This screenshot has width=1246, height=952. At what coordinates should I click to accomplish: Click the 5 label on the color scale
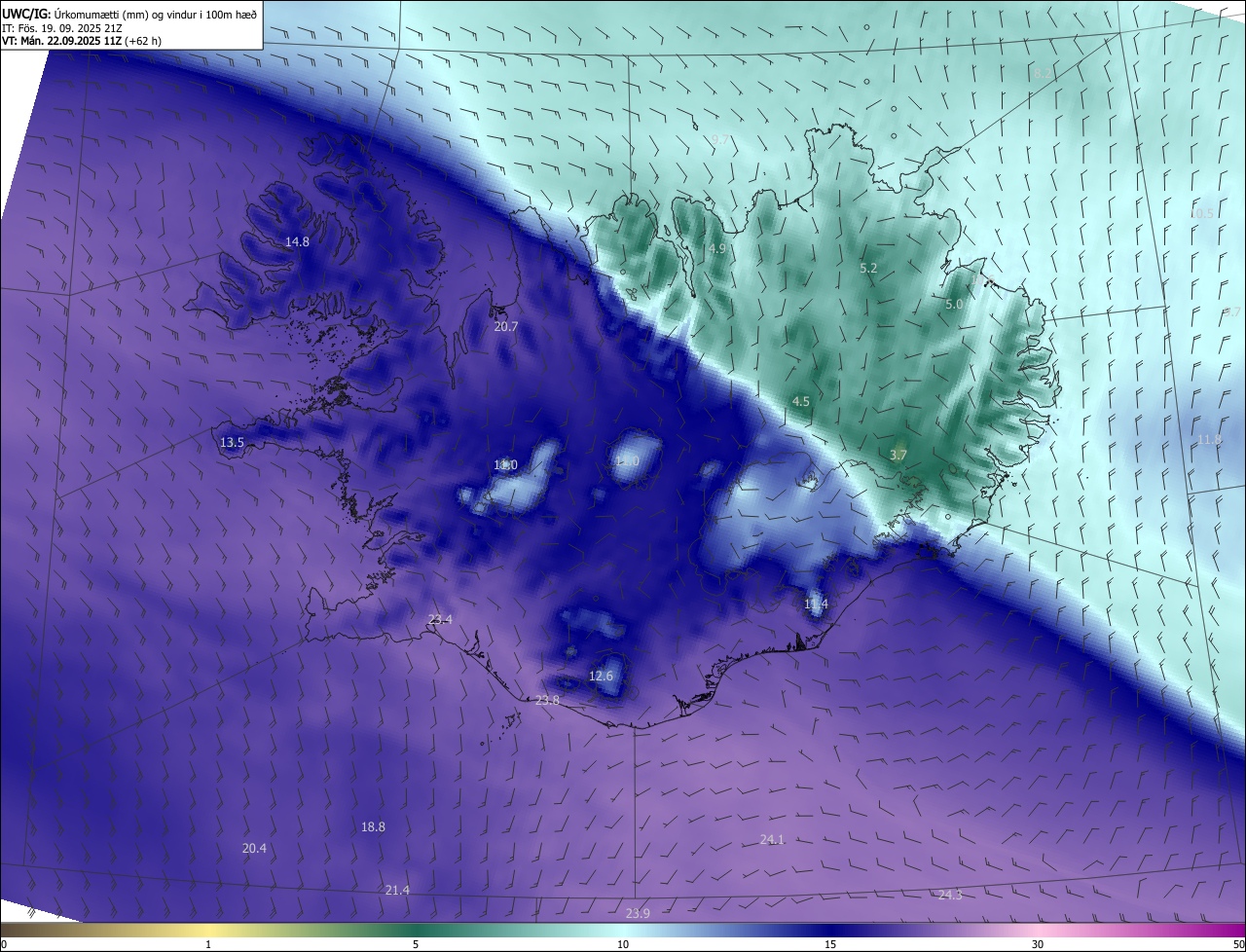tap(416, 944)
